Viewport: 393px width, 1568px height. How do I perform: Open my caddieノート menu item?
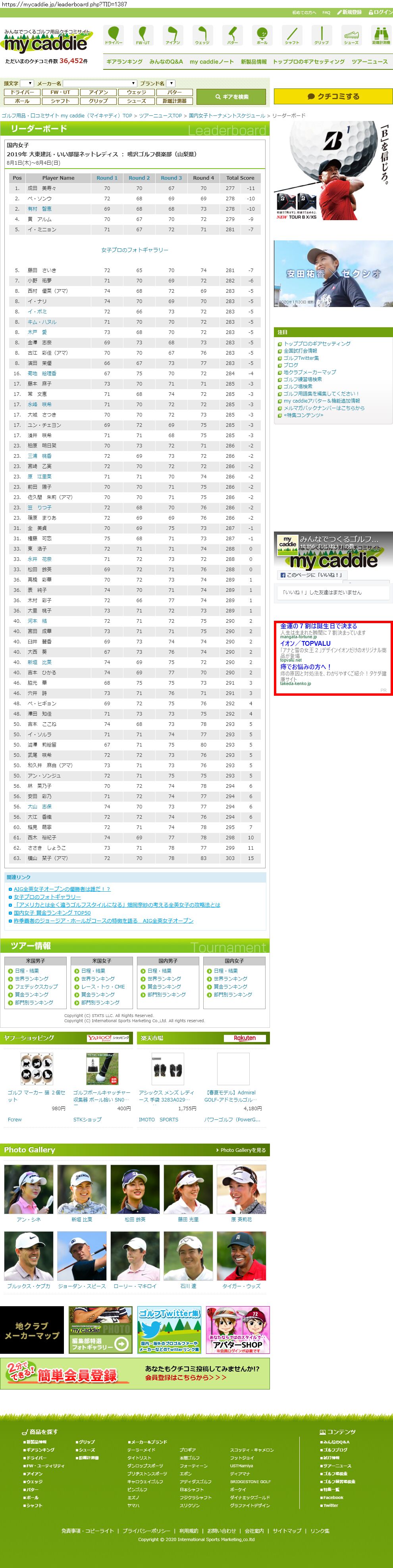pyautogui.click(x=212, y=61)
